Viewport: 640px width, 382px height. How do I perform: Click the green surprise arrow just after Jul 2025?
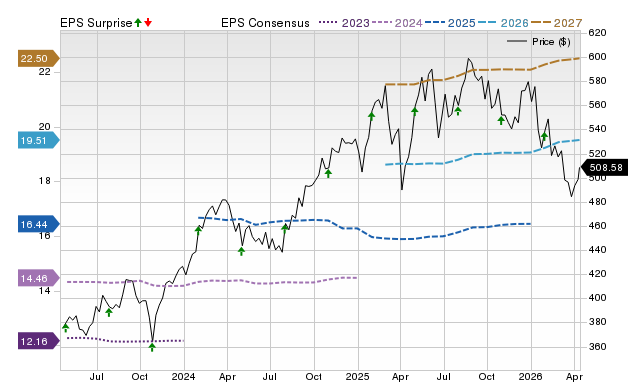pos(458,111)
